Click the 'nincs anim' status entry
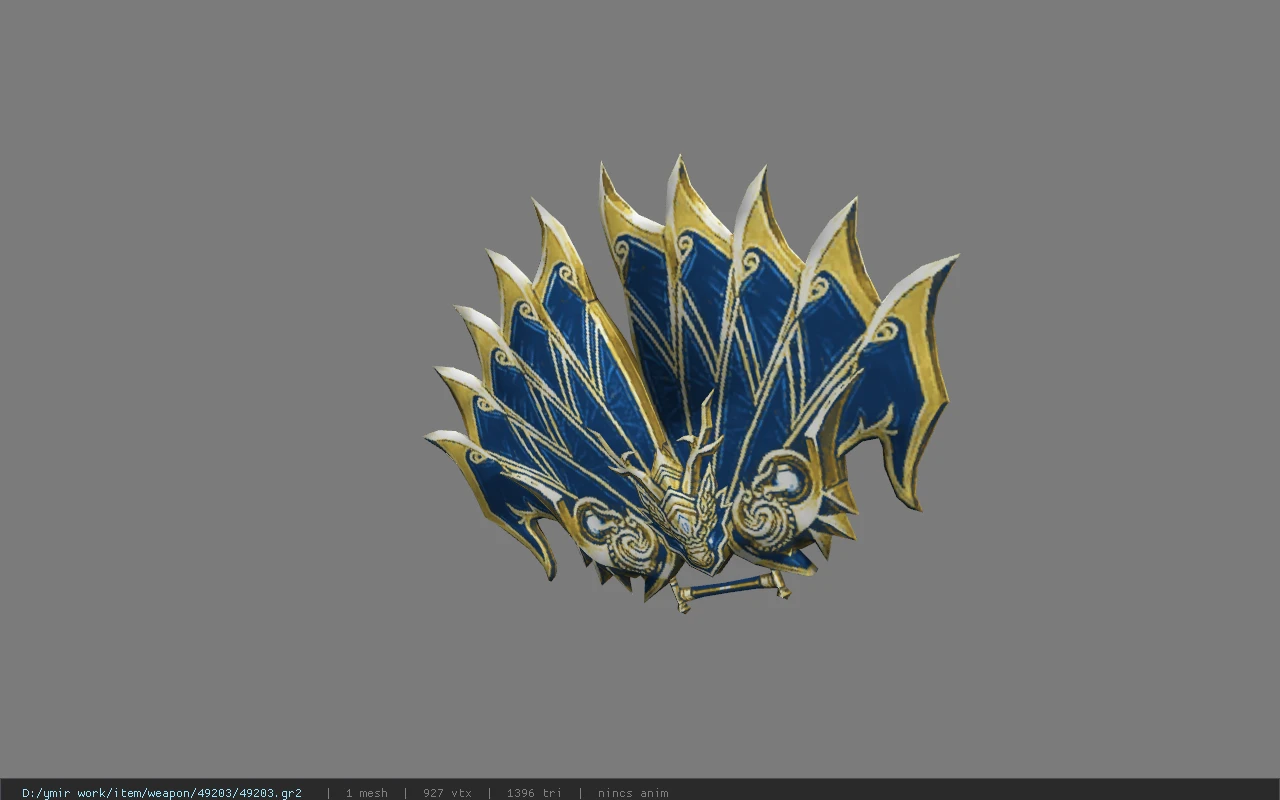The width and height of the screenshot is (1280, 800). 633,793
